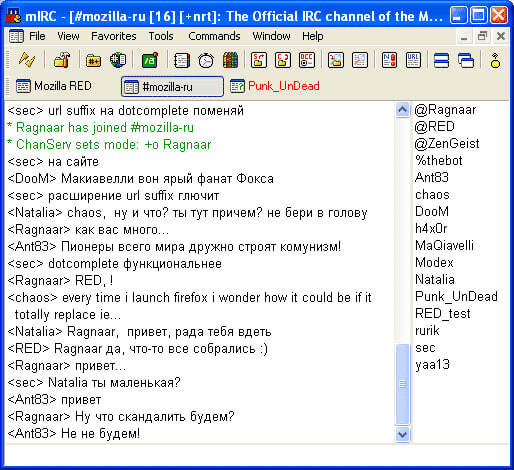Image resolution: width=514 pixels, height=470 pixels.
Task: Open the Favorites menu
Action: pos(114,36)
